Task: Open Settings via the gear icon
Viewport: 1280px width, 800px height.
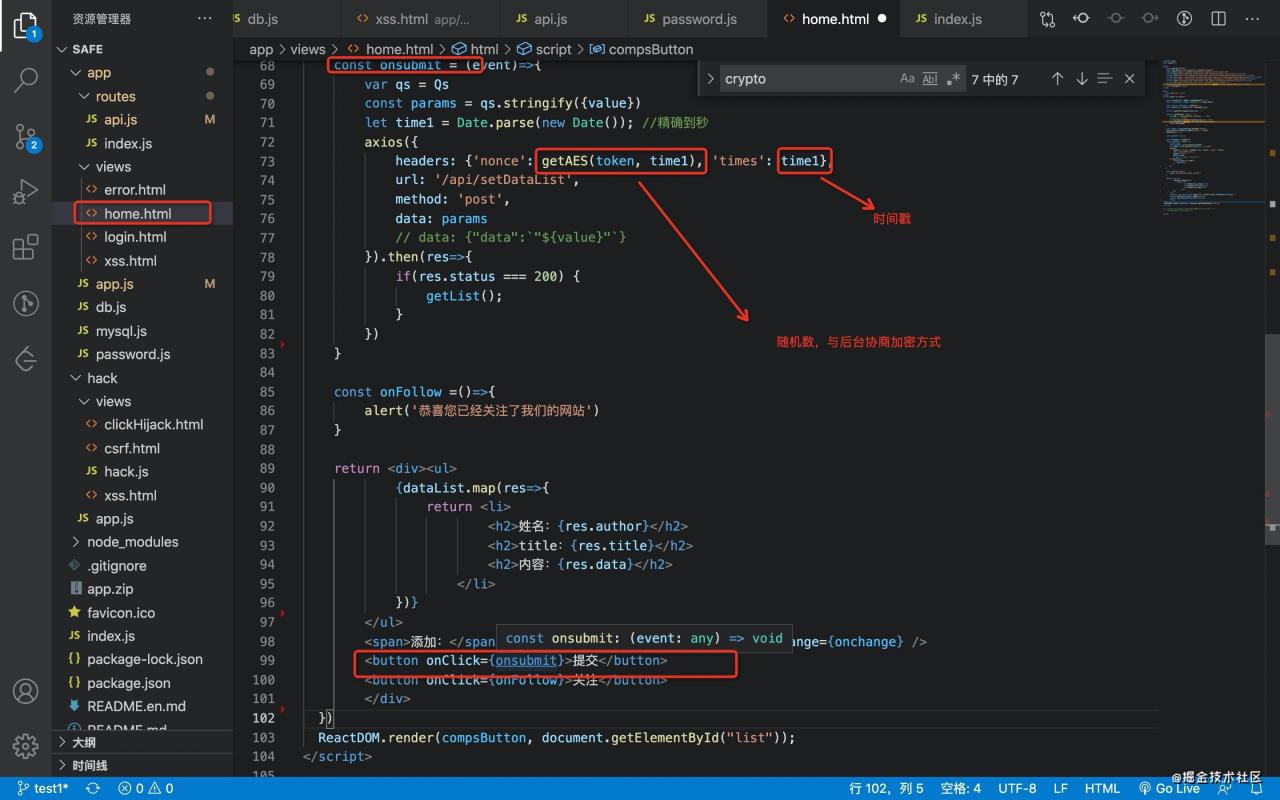Action: [x=25, y=744]
